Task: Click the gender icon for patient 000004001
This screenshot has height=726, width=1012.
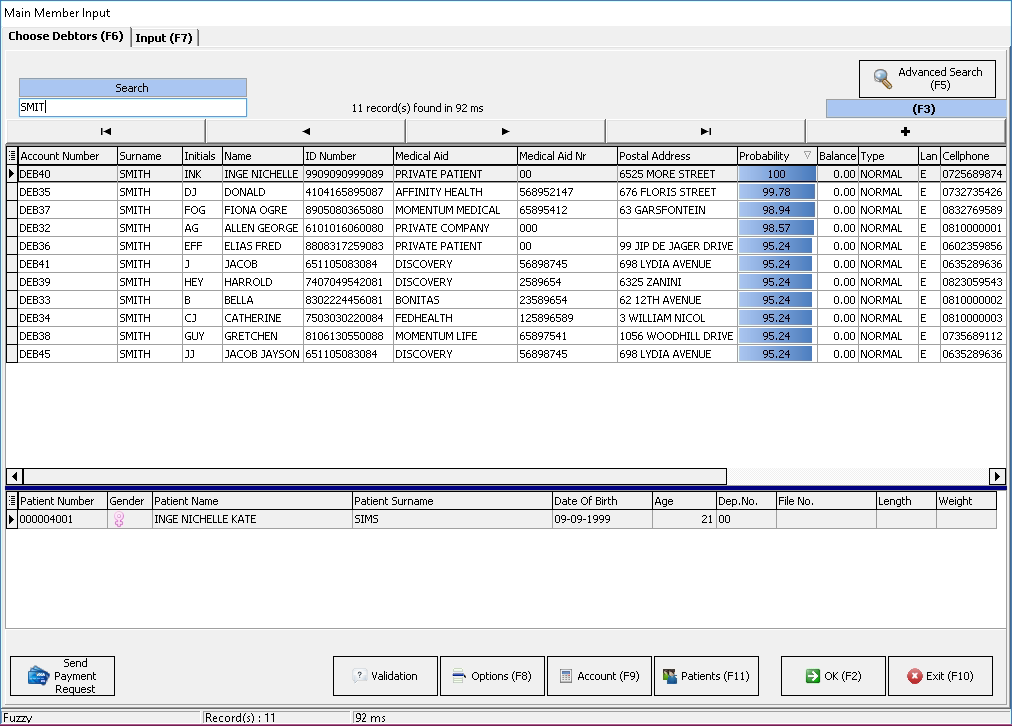Action: tap(118, 520)
